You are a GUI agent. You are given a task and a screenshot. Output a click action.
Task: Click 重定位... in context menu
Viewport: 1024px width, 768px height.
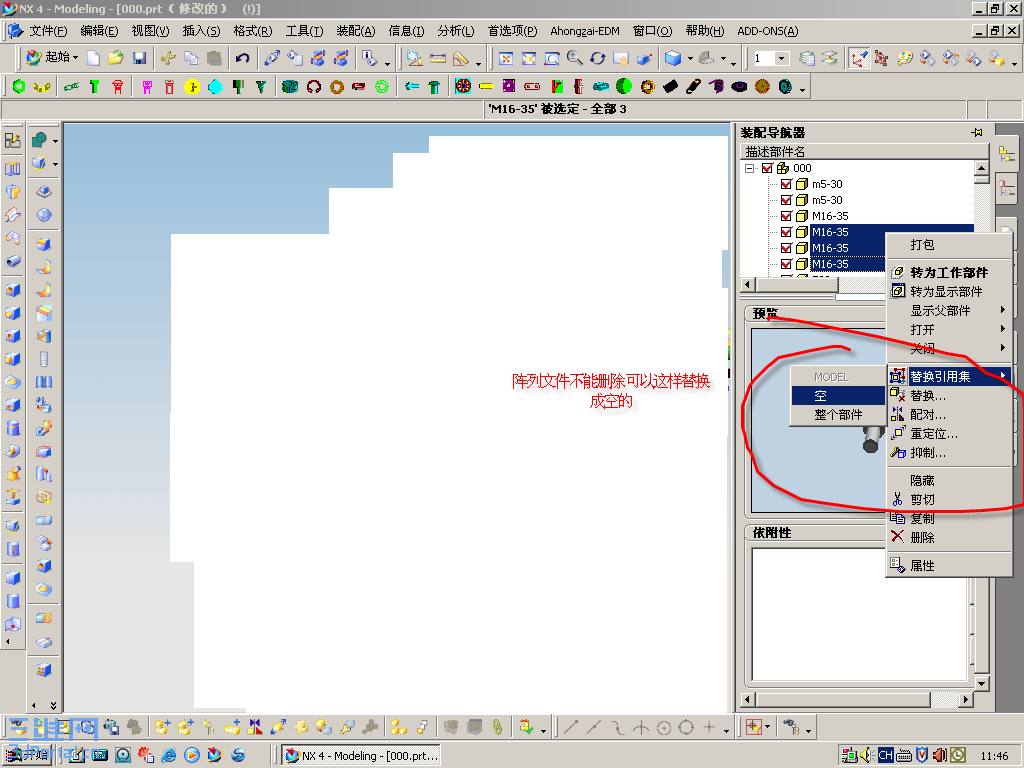coord(949,433)
